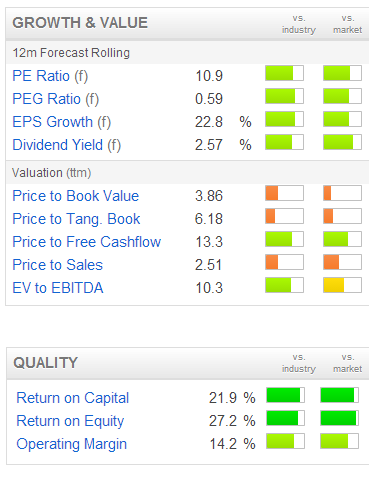Click PE Ratio vs. industry green bar

(284, 73)
